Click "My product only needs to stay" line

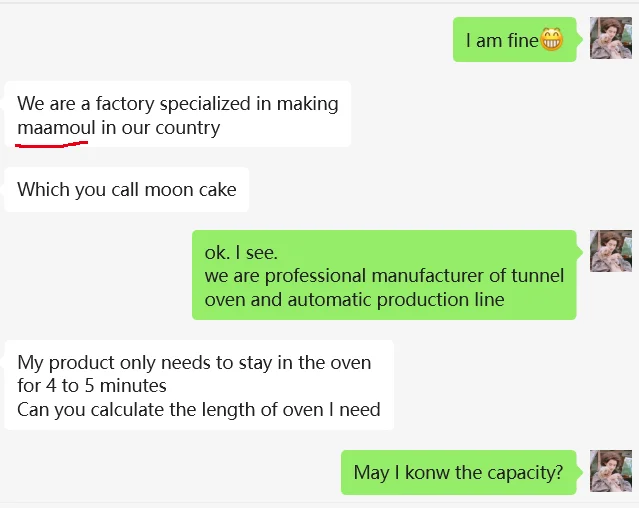[194, 363]
